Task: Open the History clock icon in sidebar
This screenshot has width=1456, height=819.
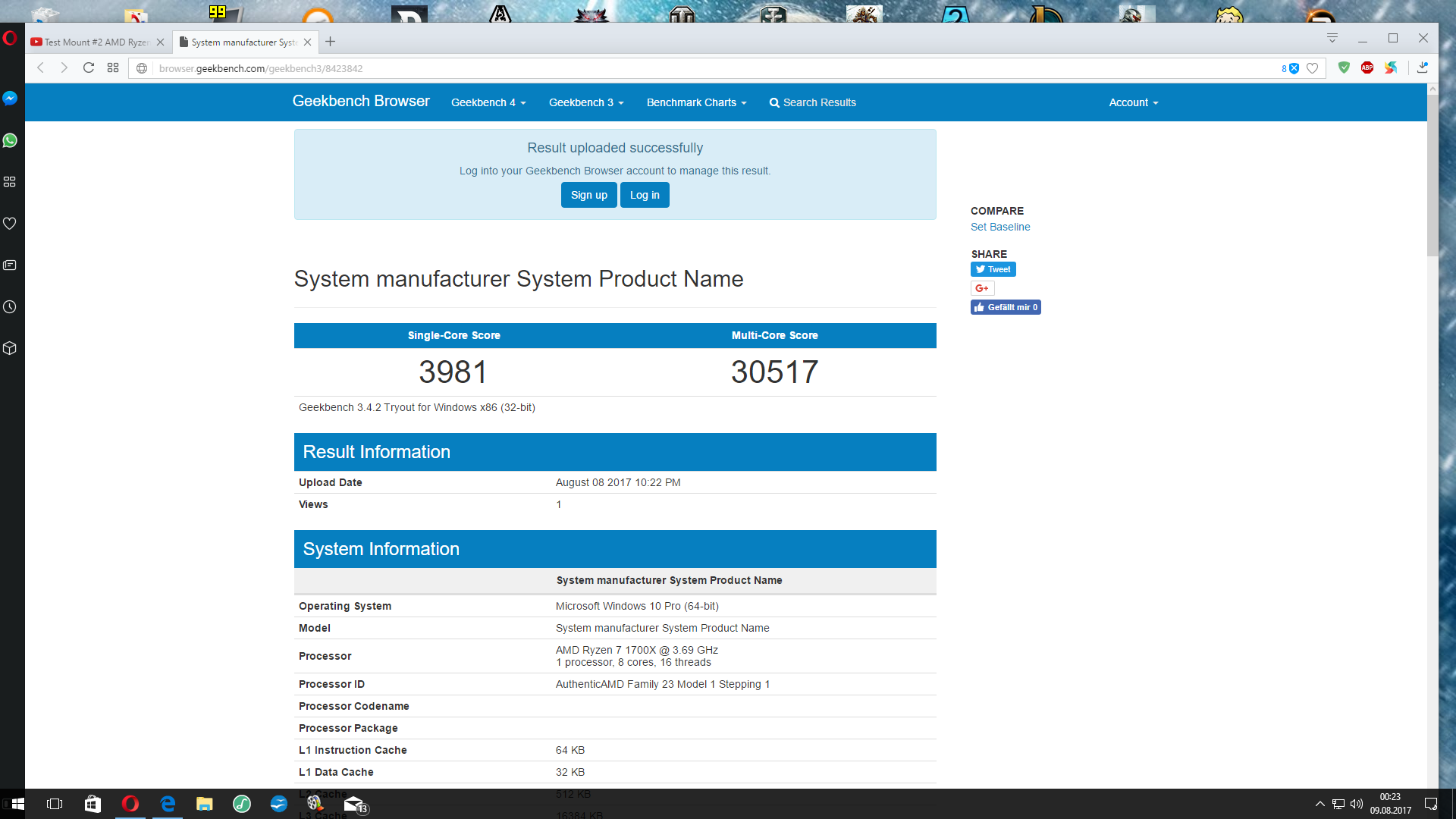Action: click(10, 307)
